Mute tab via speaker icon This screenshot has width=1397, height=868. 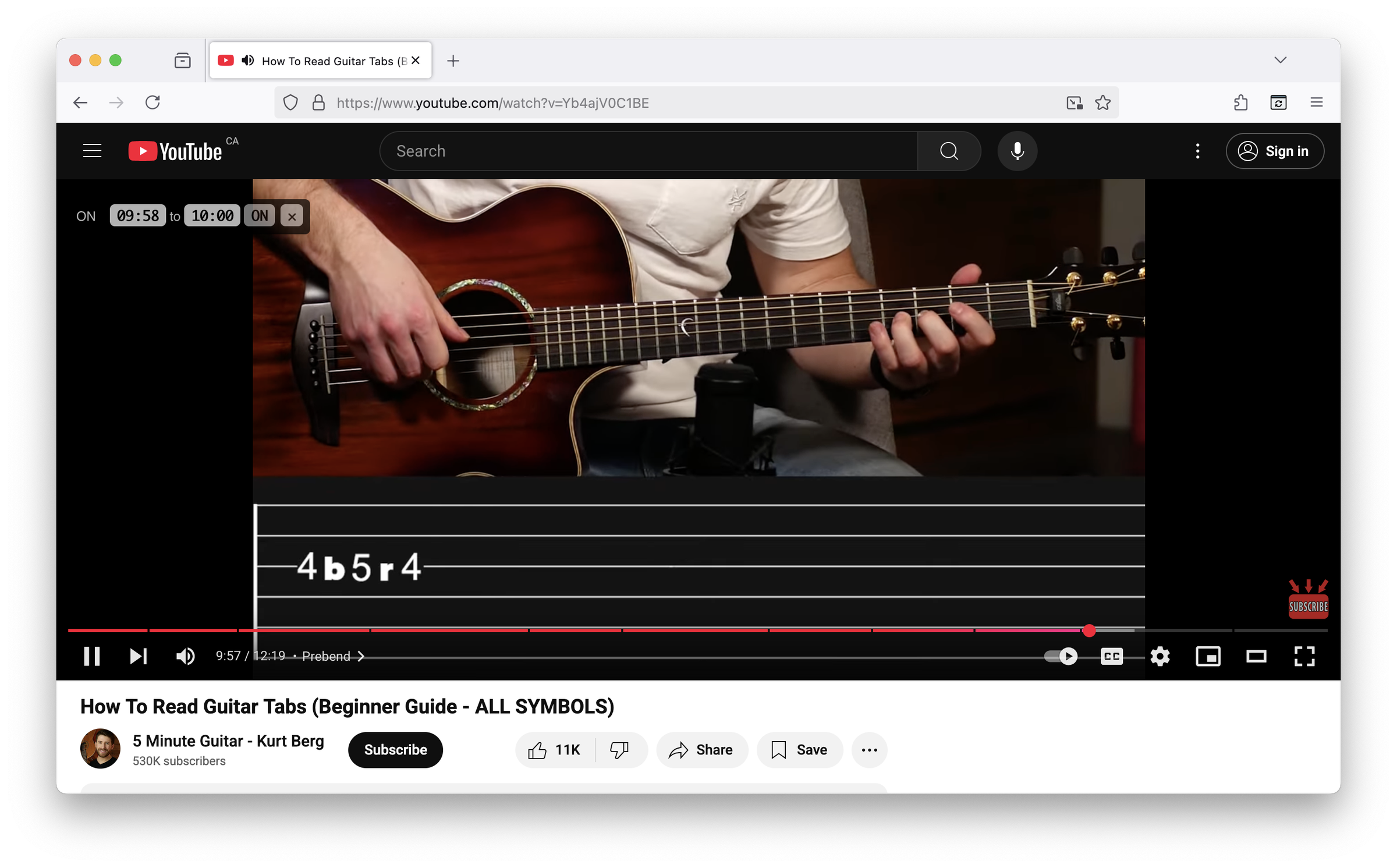tap(247, 61)
